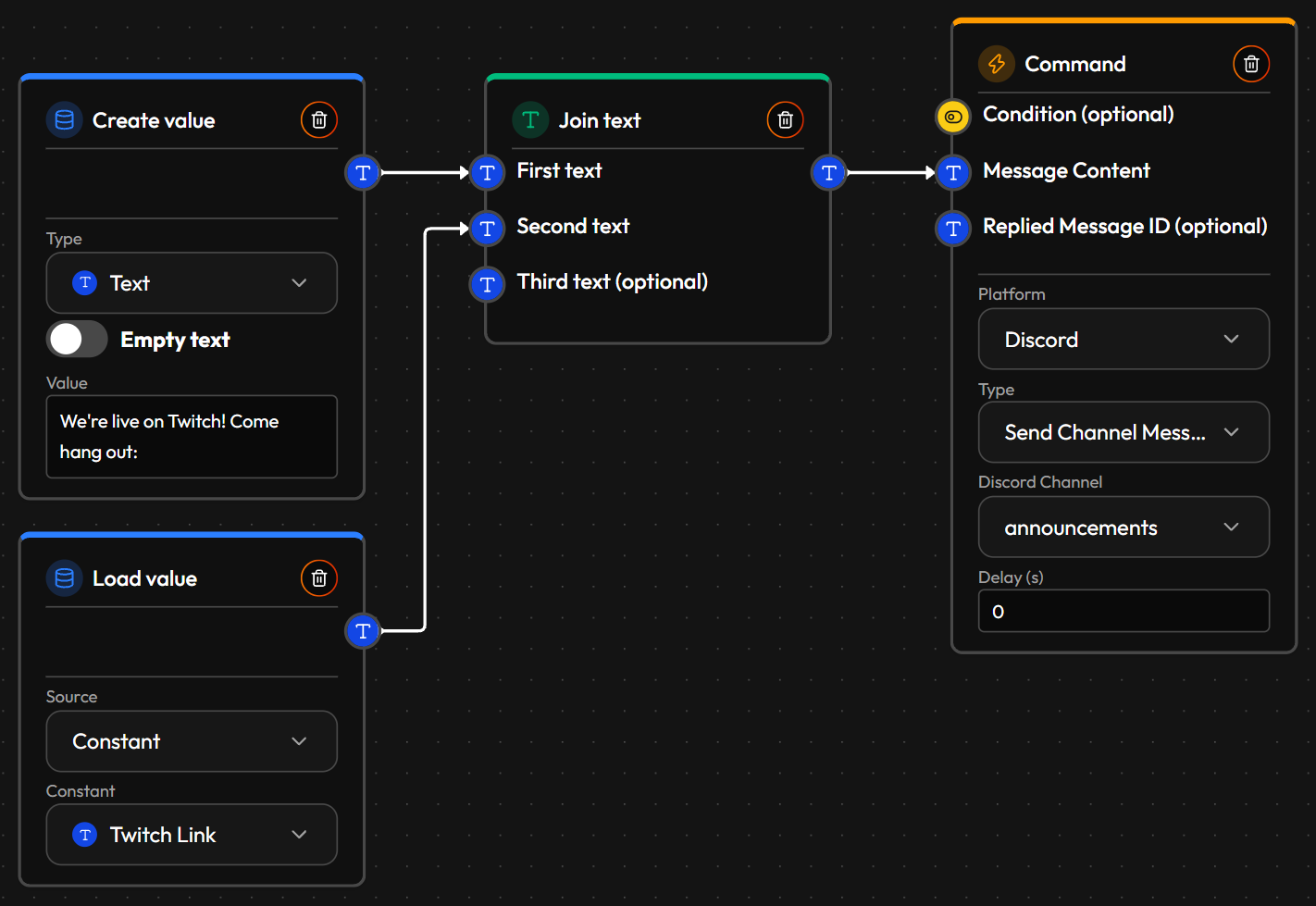This screenshot has height=906, width=1316.
Task: Click the Value text box
Action: click(192, 437)
